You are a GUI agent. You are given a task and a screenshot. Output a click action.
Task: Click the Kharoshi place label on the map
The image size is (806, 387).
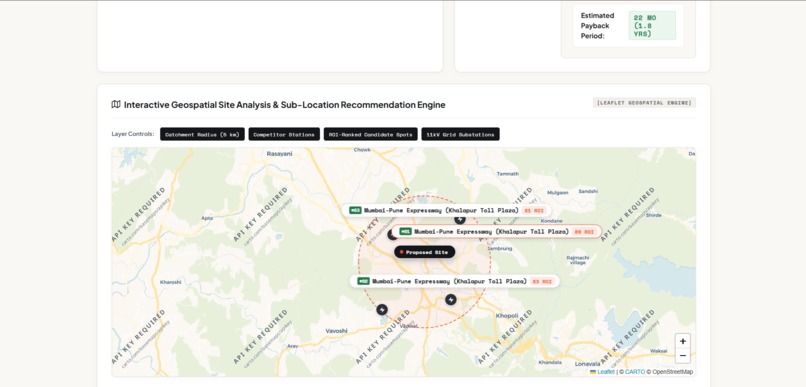click(x=171, y=282)
